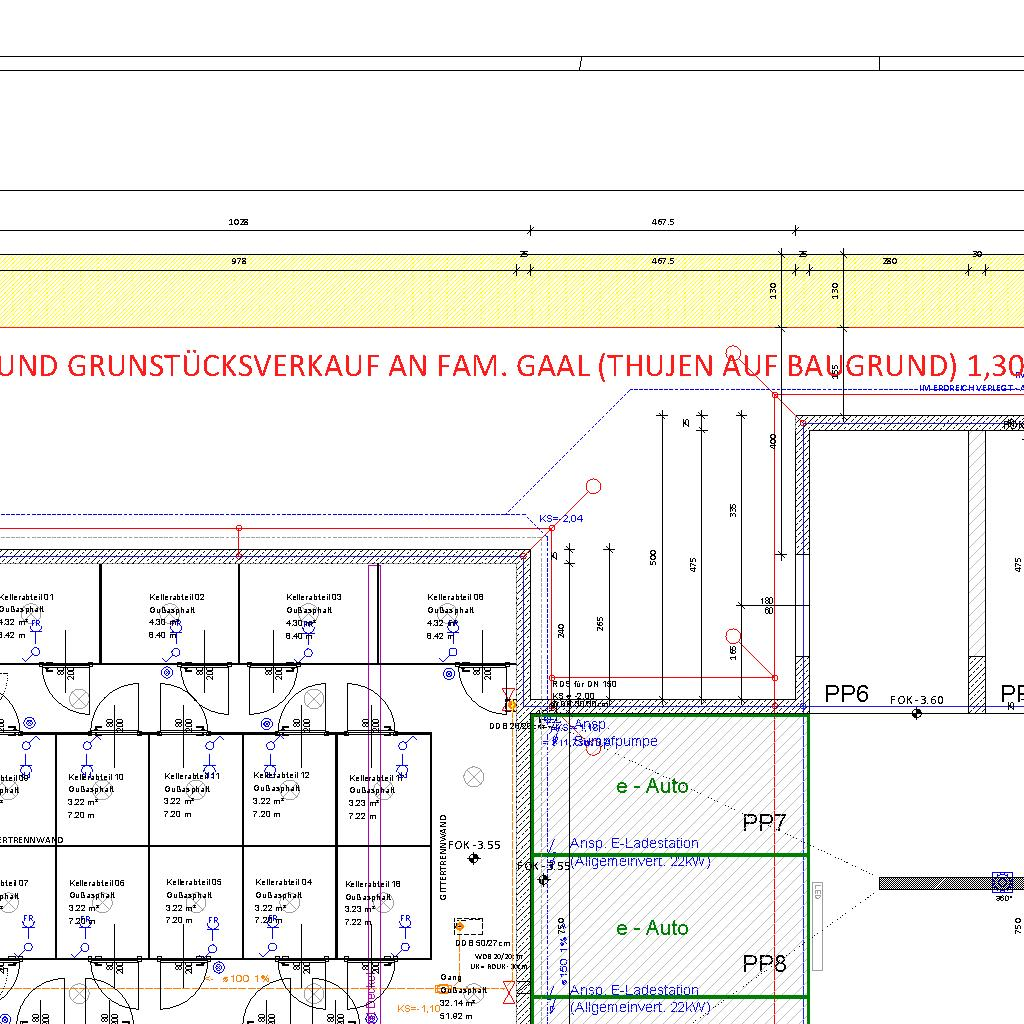
Task: Click the red circle next to the 165 dimension
Action: coord(733,636)
